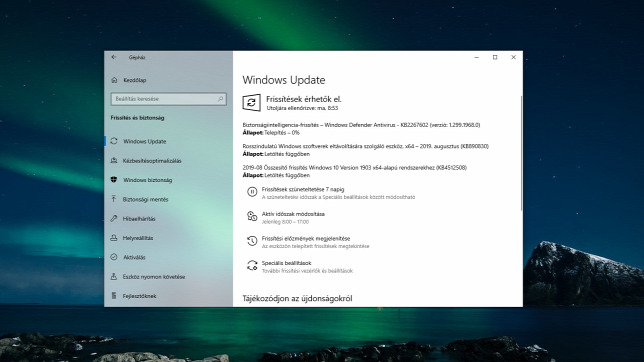Click the back arrow in Gépház header
Image resolution: width=644 pixels, height=362 pixels.
[x=114, y=57]
